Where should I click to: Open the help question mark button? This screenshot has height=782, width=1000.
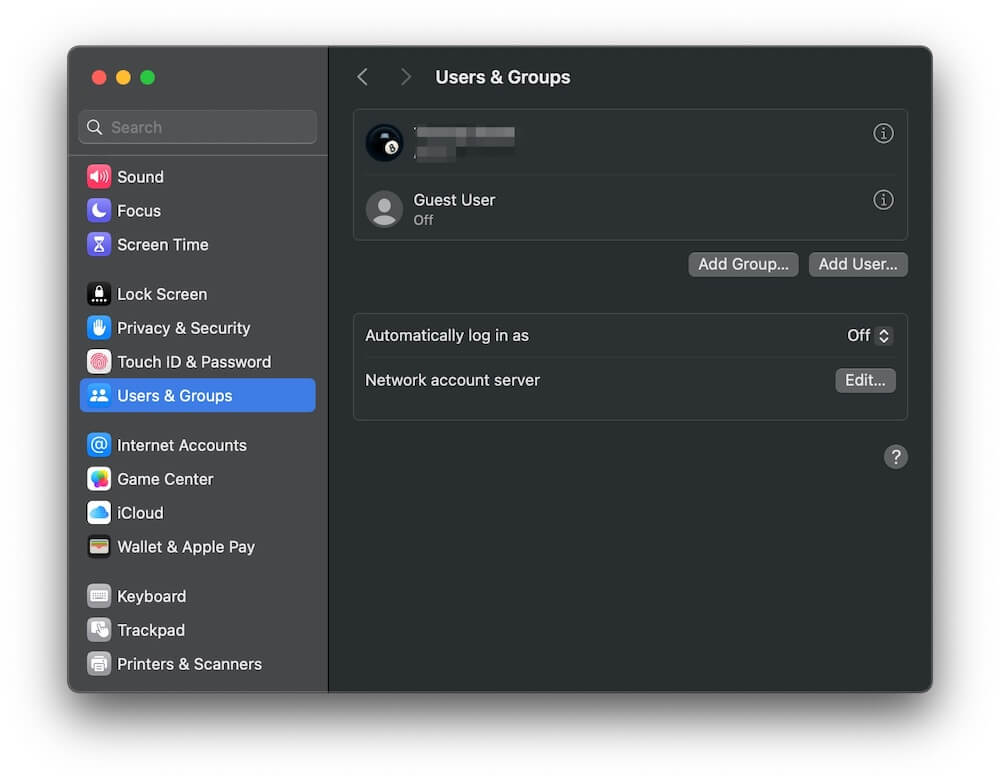point(895,457)
